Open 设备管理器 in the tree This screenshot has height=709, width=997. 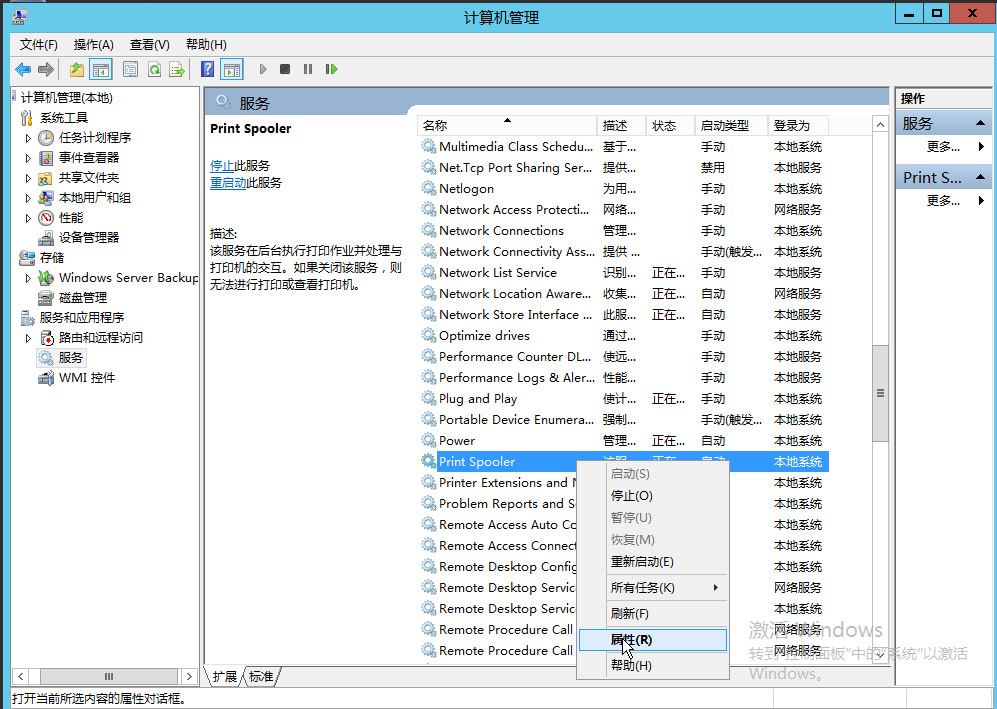click(x=89, y=237)
